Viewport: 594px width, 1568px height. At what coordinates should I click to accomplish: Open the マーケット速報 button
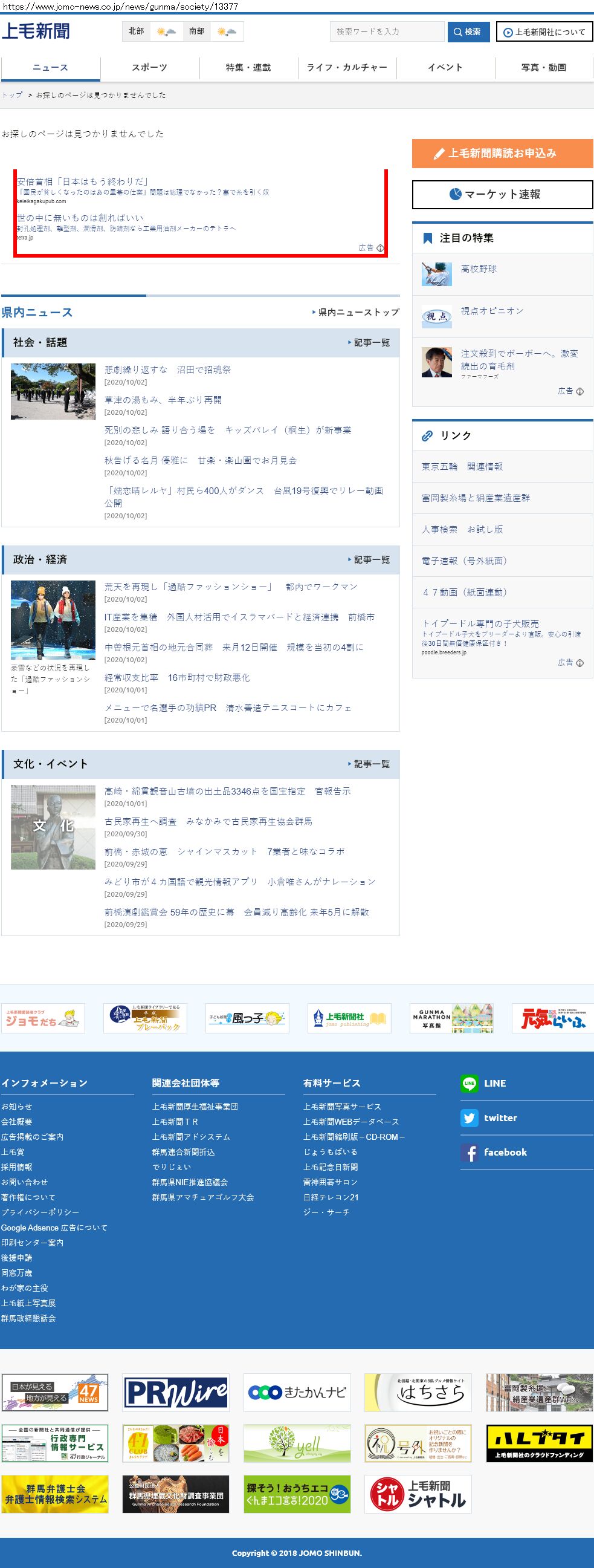pyautogui.click(x=502, y=194)
